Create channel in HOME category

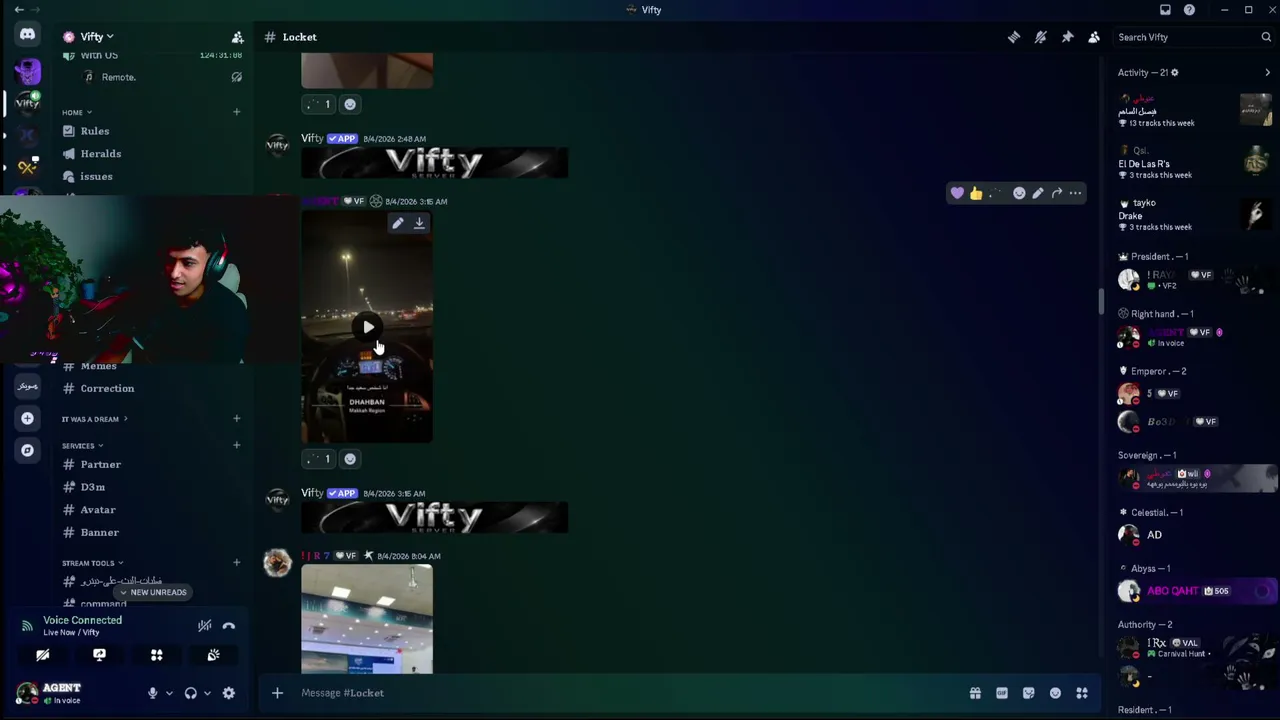click(x=237, y=112)
